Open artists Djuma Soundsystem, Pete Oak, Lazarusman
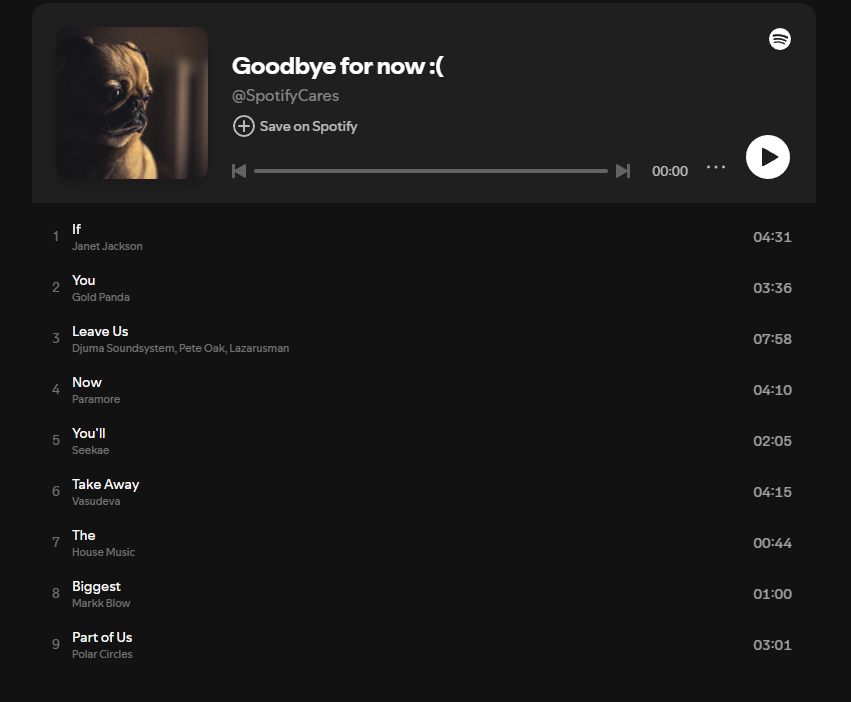Viewport: 851px width, 702px height. (180, 348)
